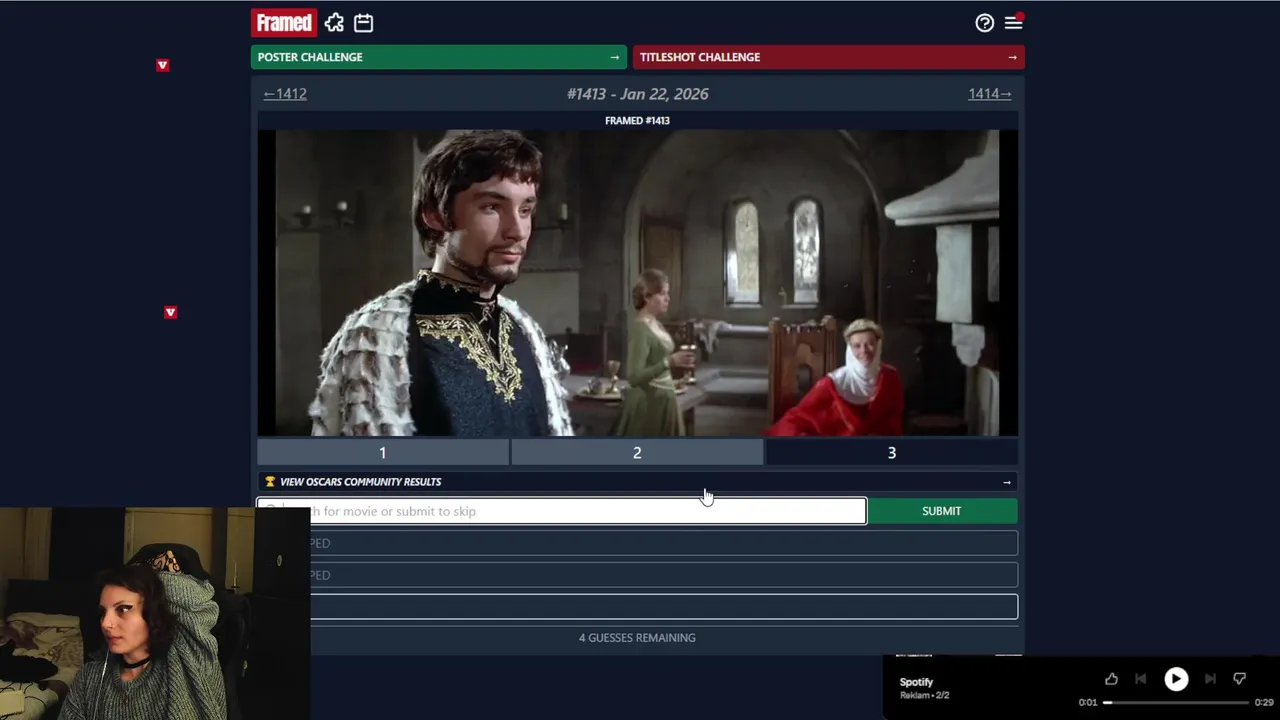This screenshot has width=1280, height=720.
Task: Open the Titleshot Challenge banner
Action: click(x=829, y=57)
